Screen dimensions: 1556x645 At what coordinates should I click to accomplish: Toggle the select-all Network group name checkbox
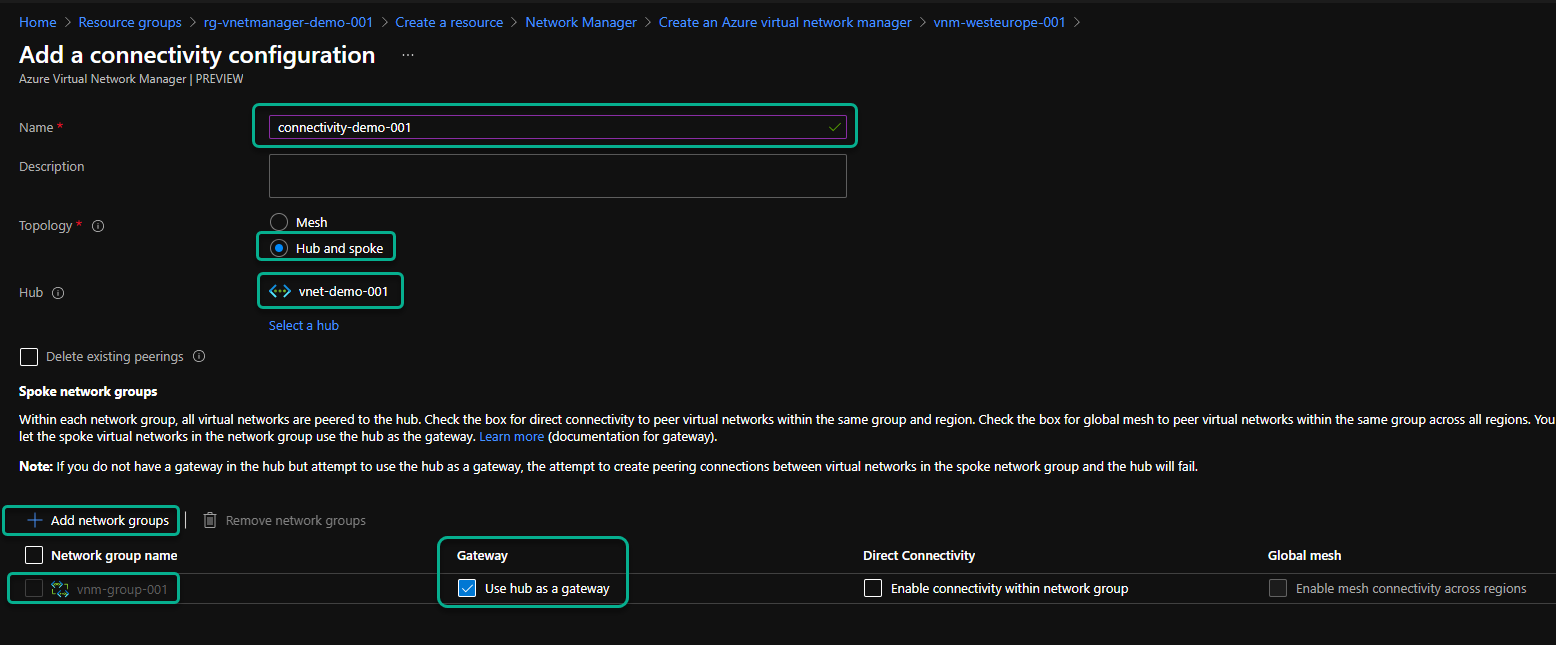click(34, 555)
